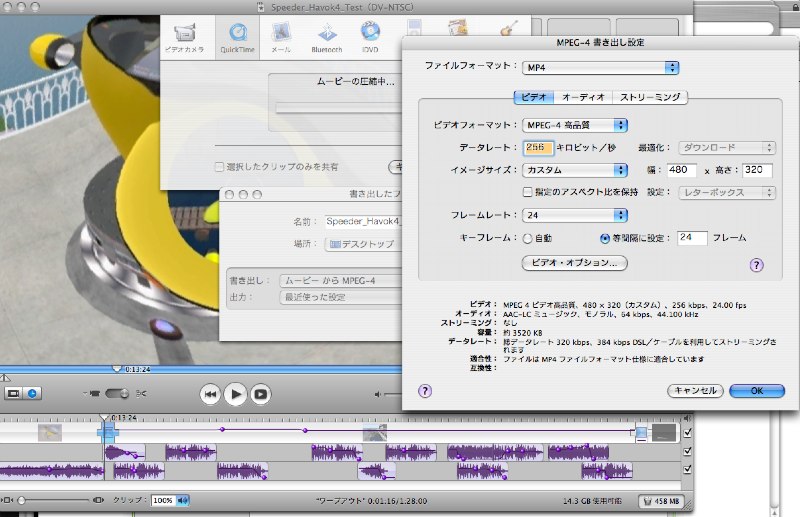The height and width of the screenshot is (517, 800).
Task: Open help in the video settings panel
Action: pos(756,265)
